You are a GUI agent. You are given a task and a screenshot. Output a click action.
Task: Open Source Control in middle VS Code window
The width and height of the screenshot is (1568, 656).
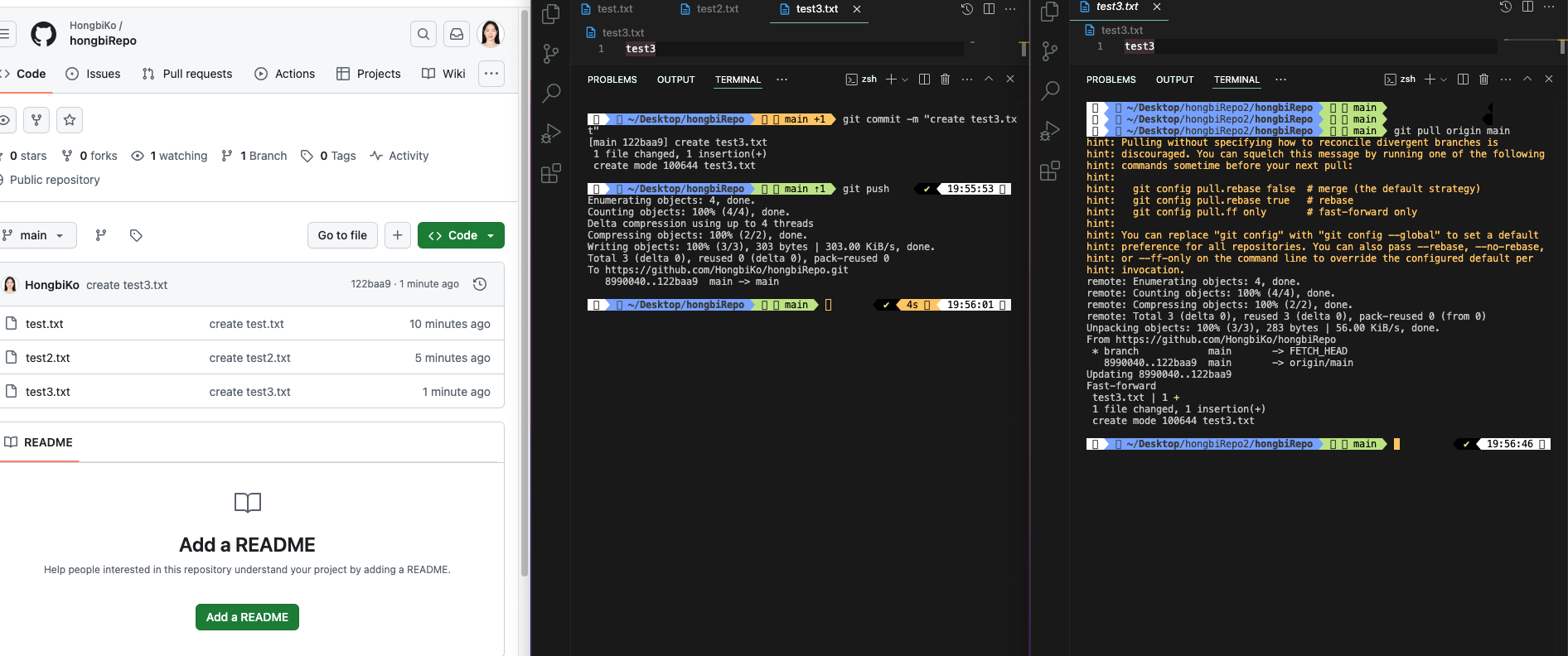[x=551, y=53]
